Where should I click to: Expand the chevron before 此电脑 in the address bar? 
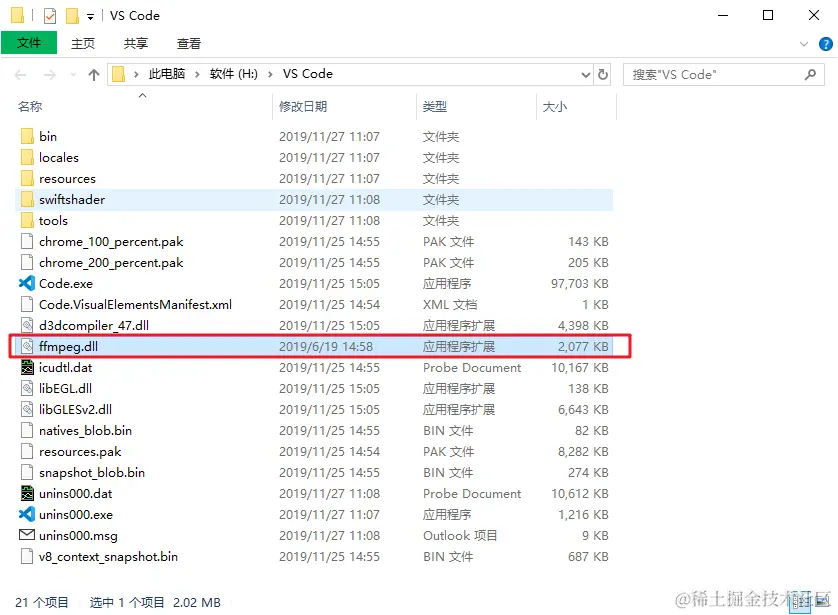click(136, 74)
